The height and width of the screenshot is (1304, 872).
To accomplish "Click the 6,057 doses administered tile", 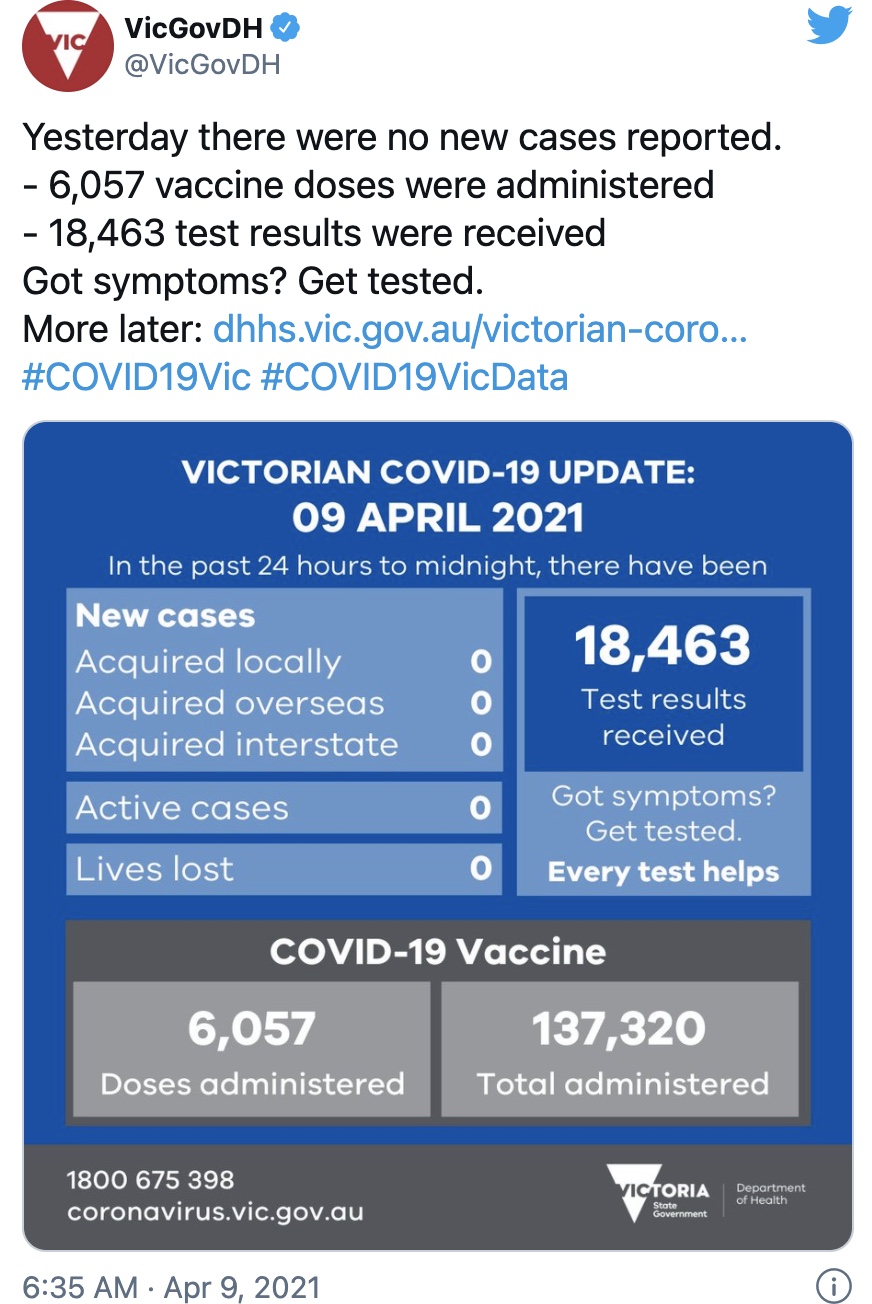I will coord(252,1049).
